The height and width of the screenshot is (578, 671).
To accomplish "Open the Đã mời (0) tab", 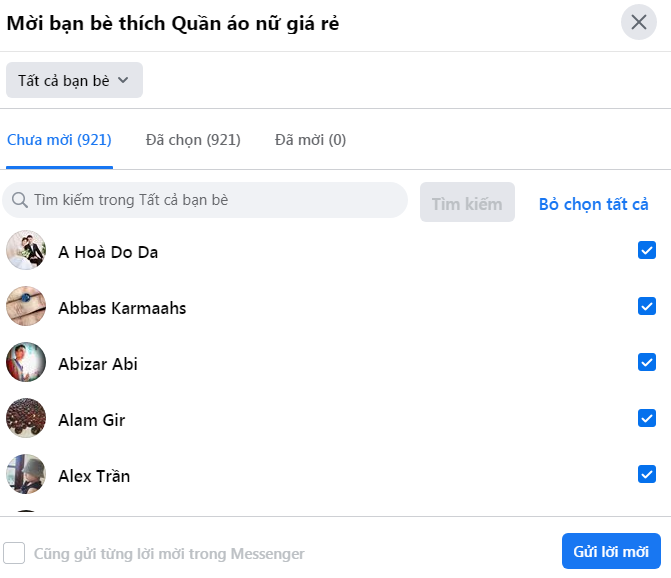I will point(310,140).
